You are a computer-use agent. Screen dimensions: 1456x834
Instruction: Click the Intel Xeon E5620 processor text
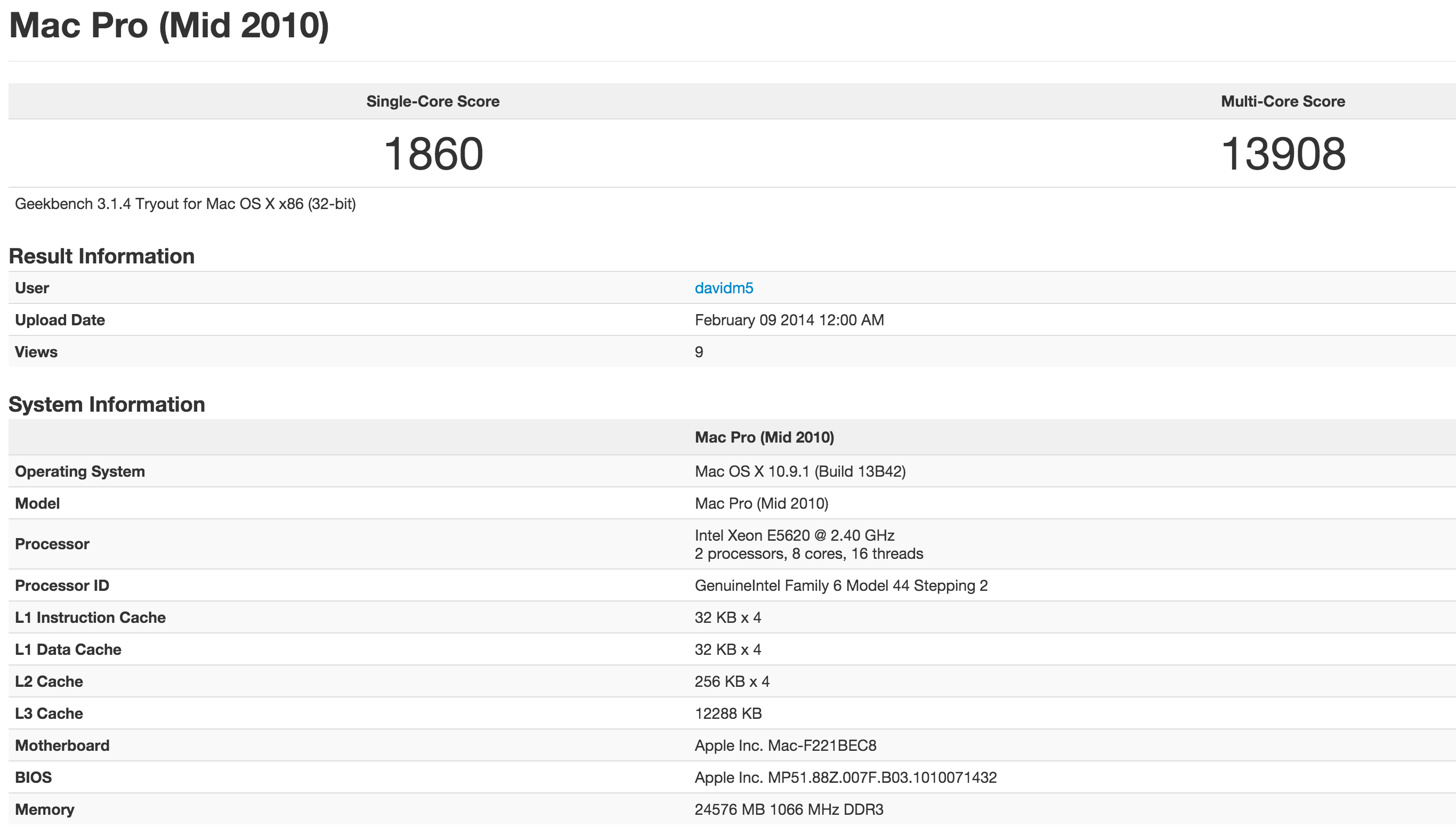click(794, 535)
